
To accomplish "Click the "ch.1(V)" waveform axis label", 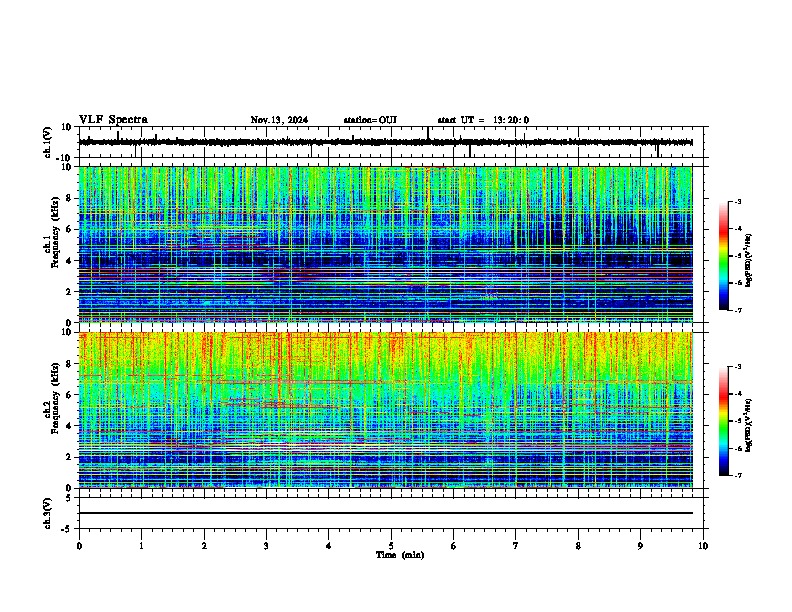I will pyautogui.click(x=47, y=142).
